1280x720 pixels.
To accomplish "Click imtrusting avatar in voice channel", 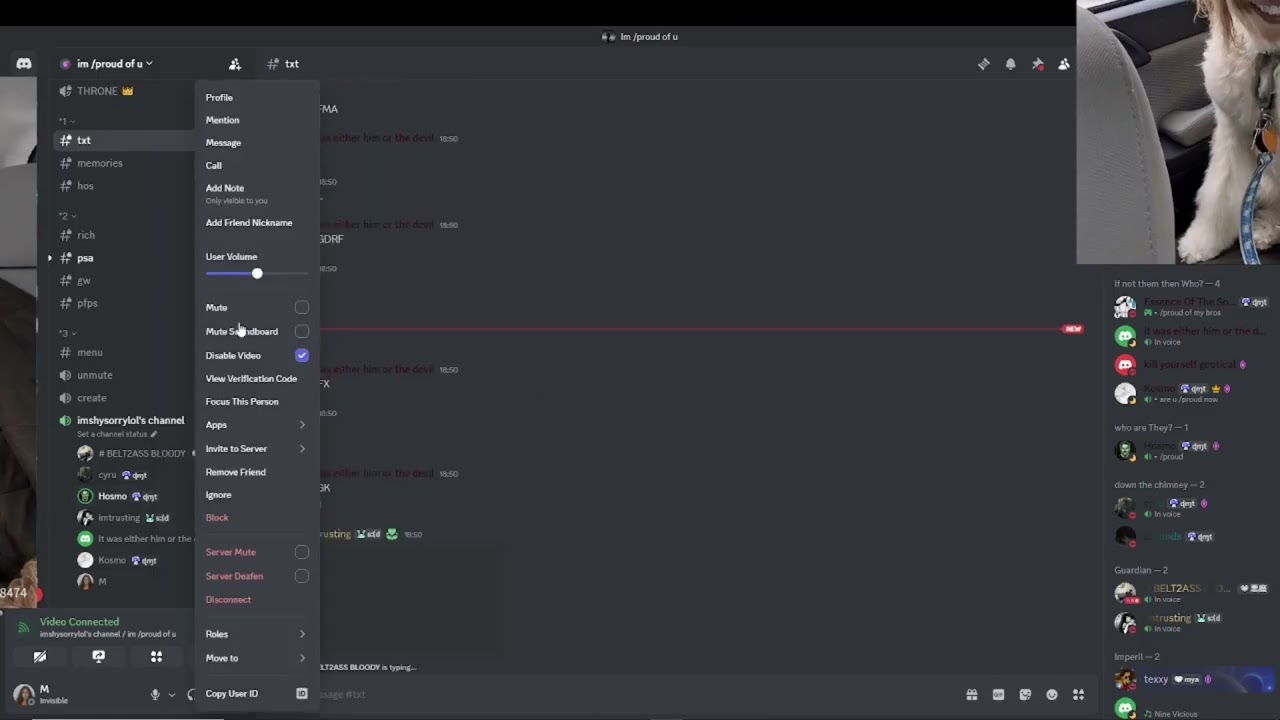I will click(x=85, y=518).
